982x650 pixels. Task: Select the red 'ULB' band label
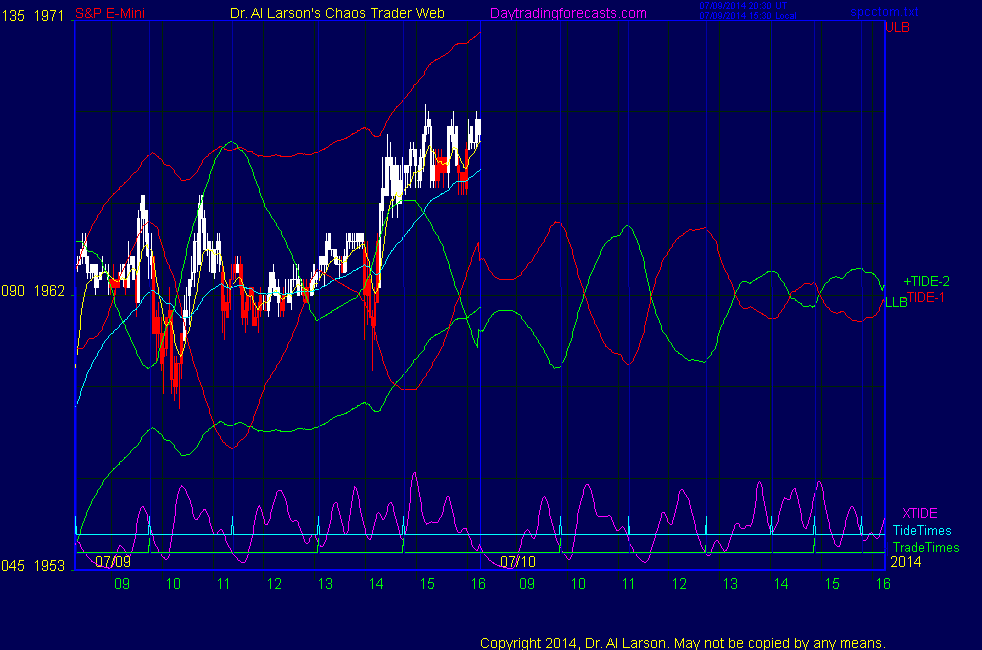tap(897, 28)
